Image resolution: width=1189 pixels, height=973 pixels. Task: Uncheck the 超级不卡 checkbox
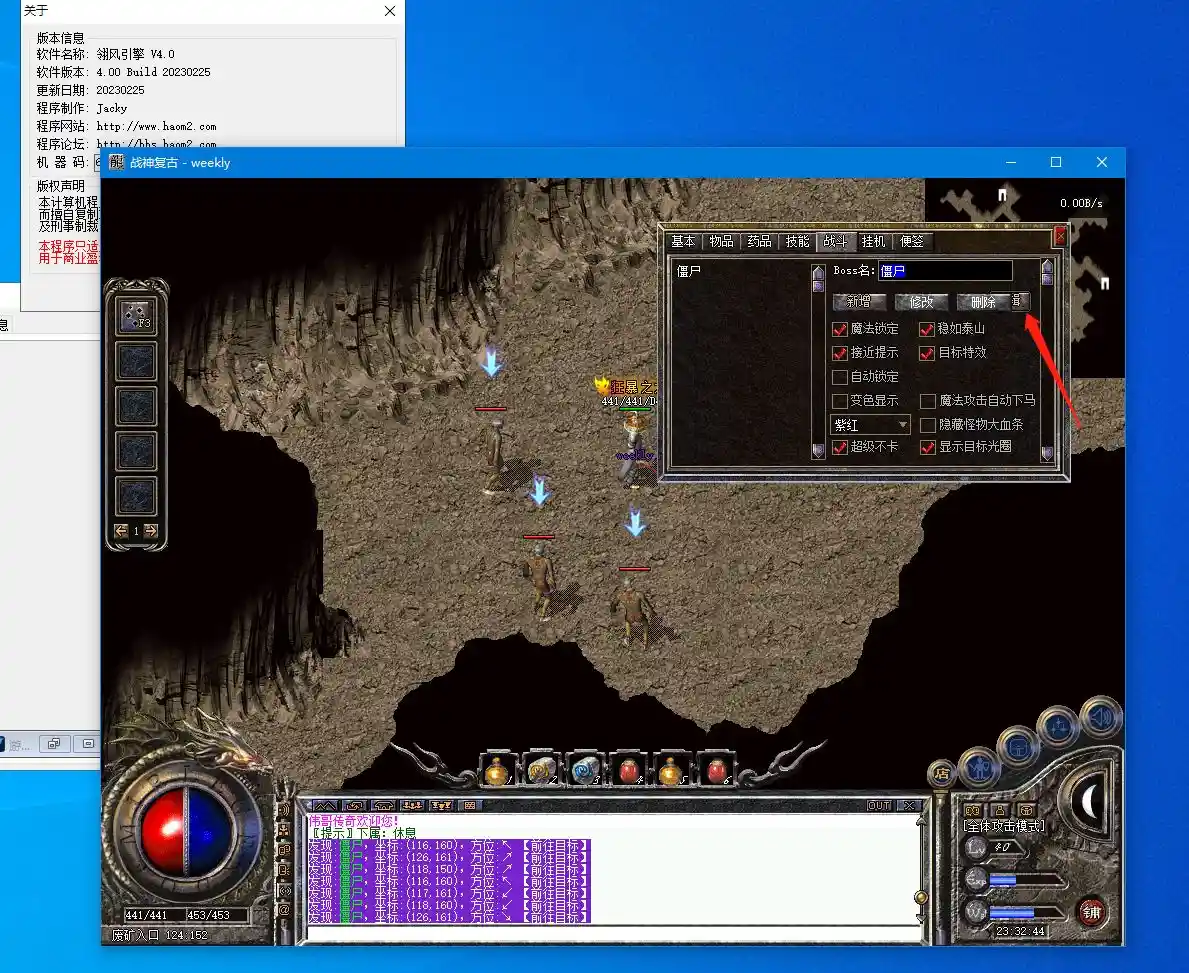(839, 447)
